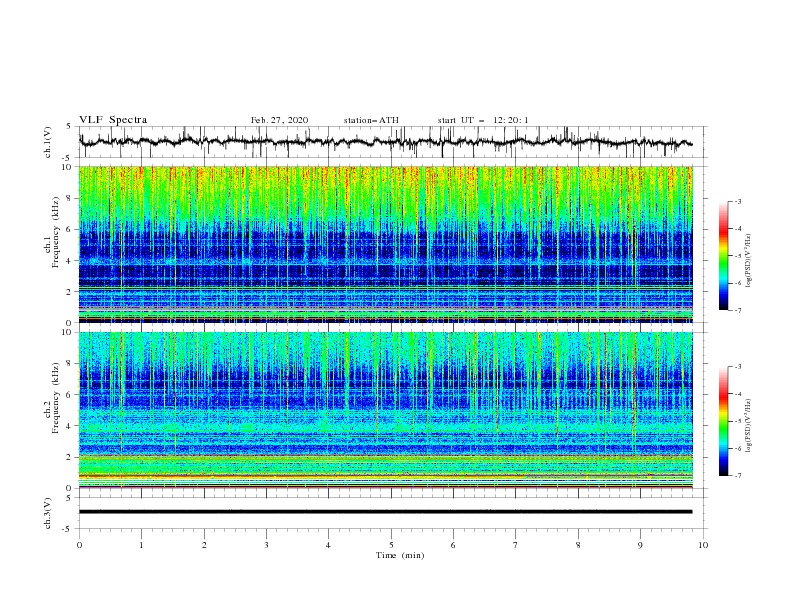Click the "-5" tick on ch.3(V) axis
The image size is (792, 612).
[68, 529]
